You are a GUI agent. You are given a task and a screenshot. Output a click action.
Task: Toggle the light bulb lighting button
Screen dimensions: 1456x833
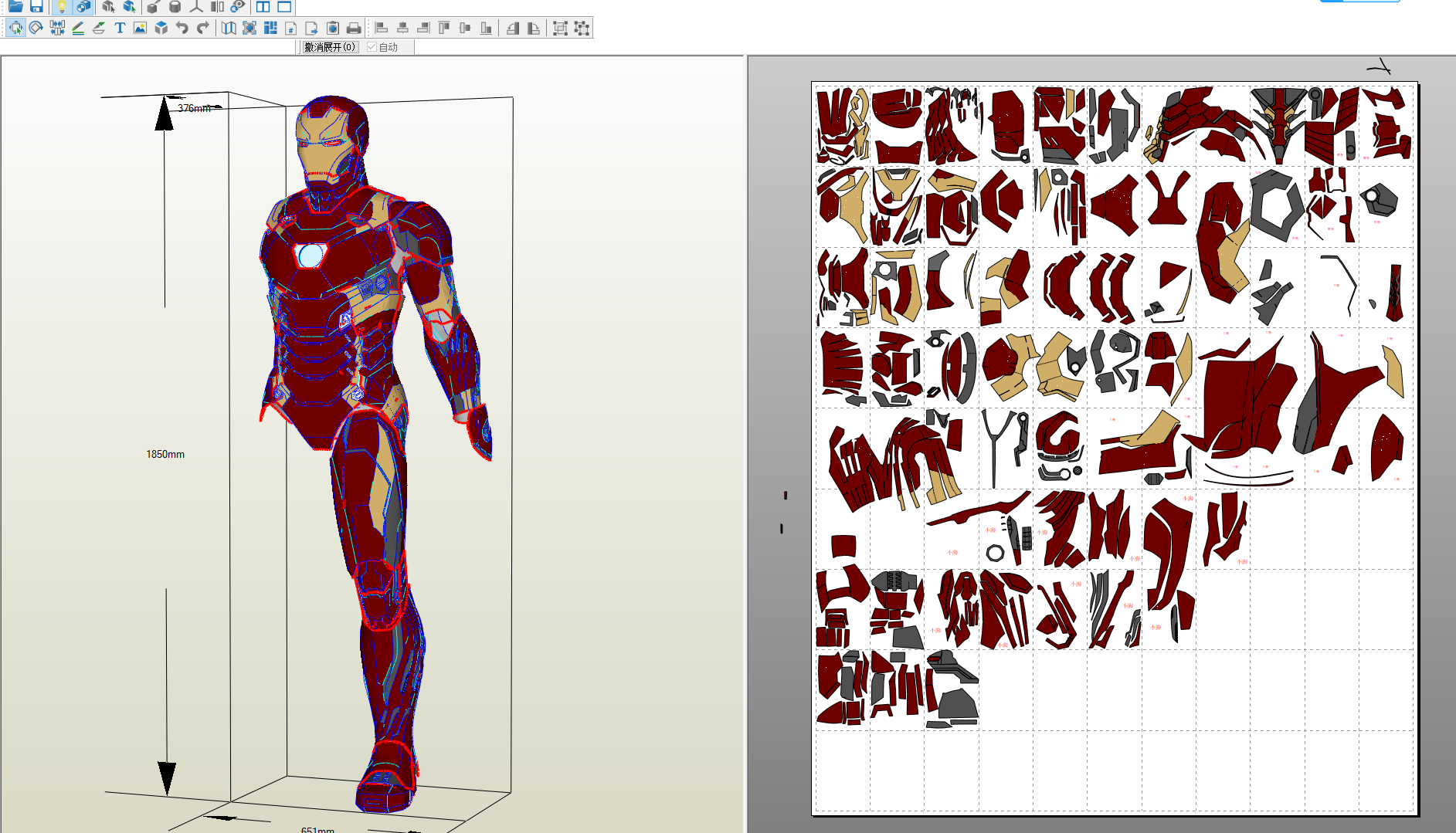tap(62, 6)
